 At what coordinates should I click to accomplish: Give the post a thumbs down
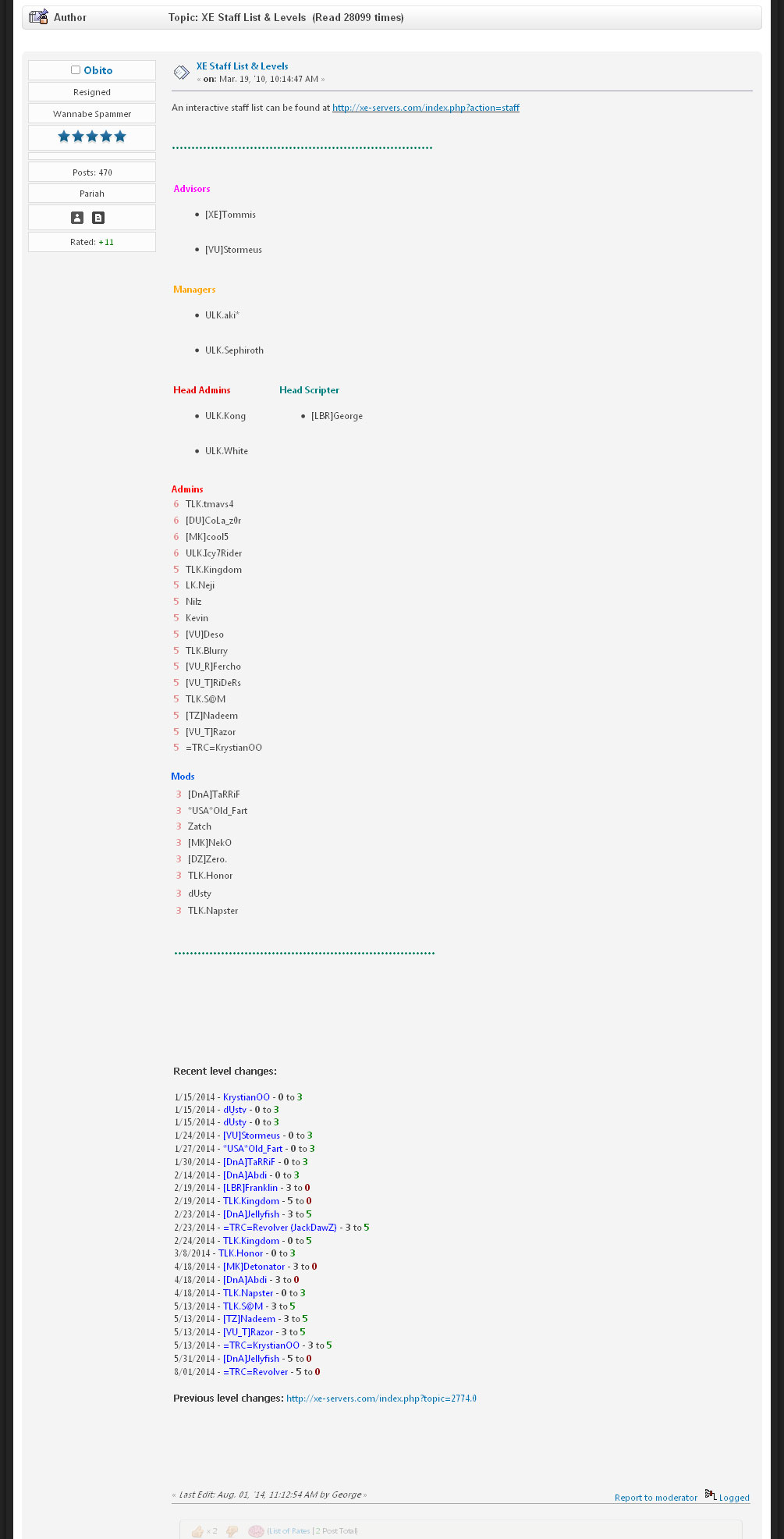point(232,1531)
